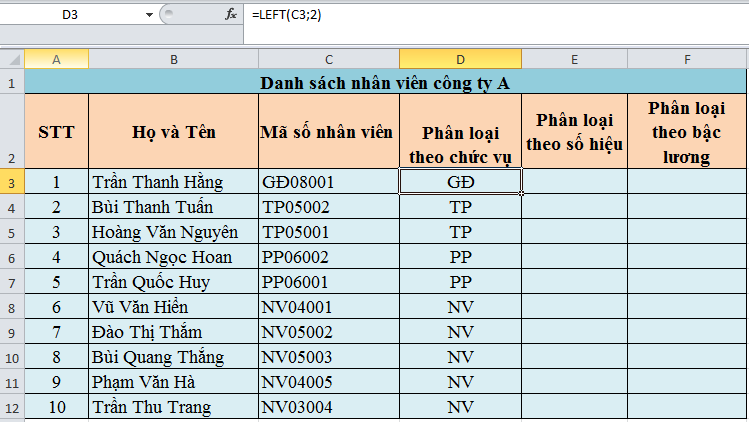Click cell 'Trần Thu Trang'
749x422 pixels.
(x=173, y=407)
